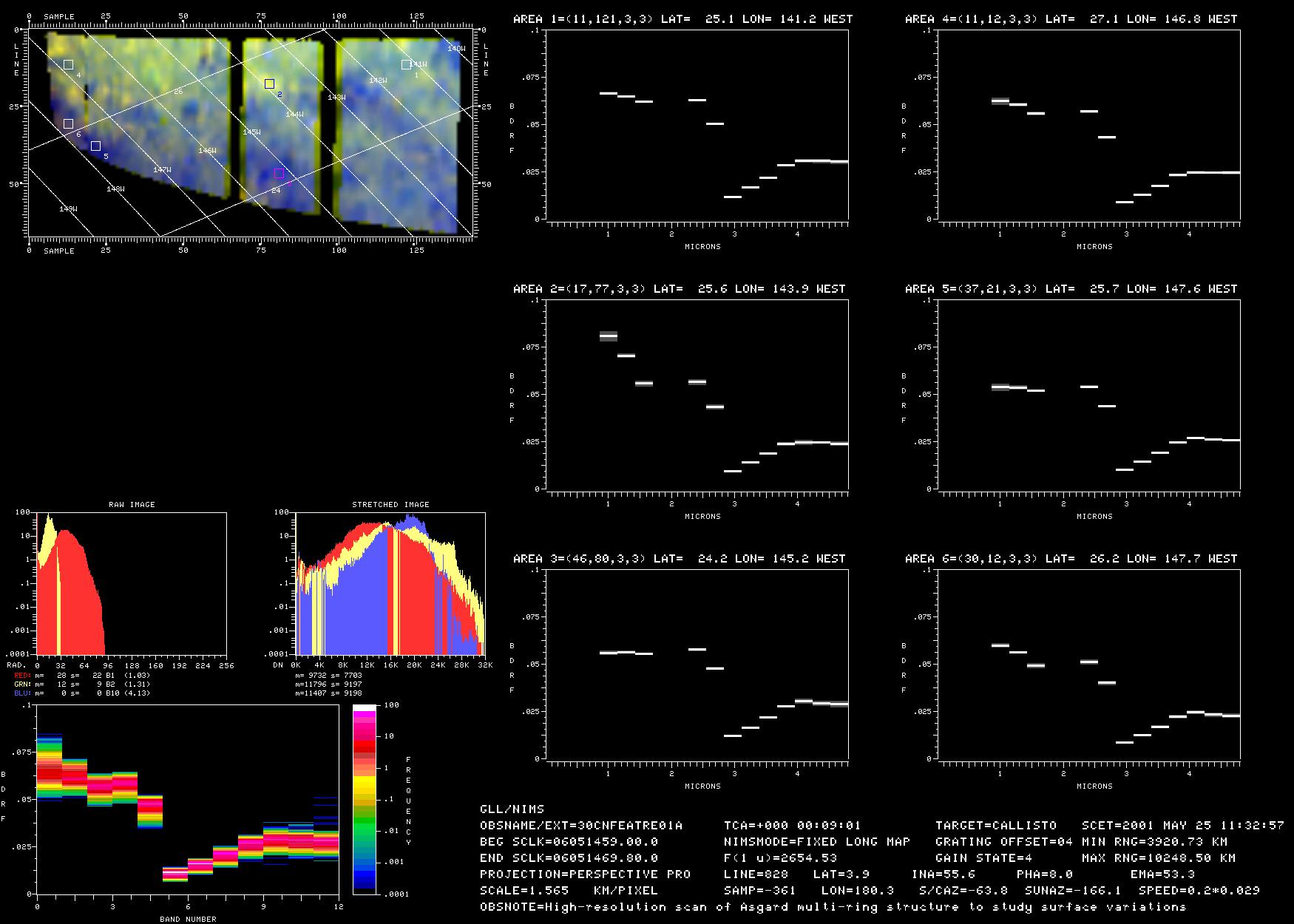
Task: Click the RED statistics legend line
Action: (82, 676)
